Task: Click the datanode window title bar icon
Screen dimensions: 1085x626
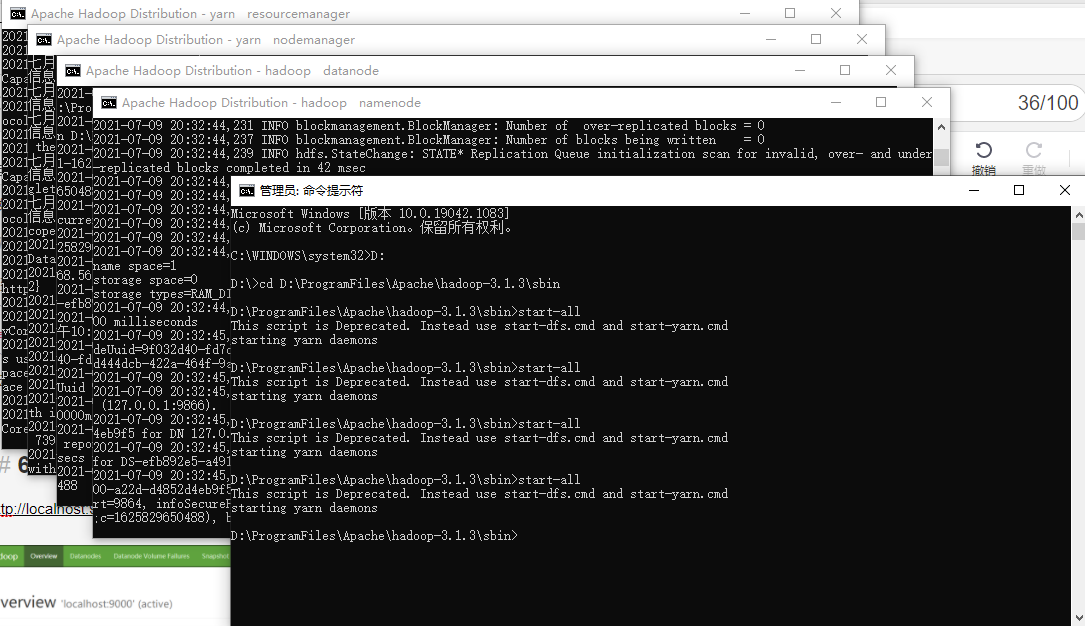Action: [73, 71]
